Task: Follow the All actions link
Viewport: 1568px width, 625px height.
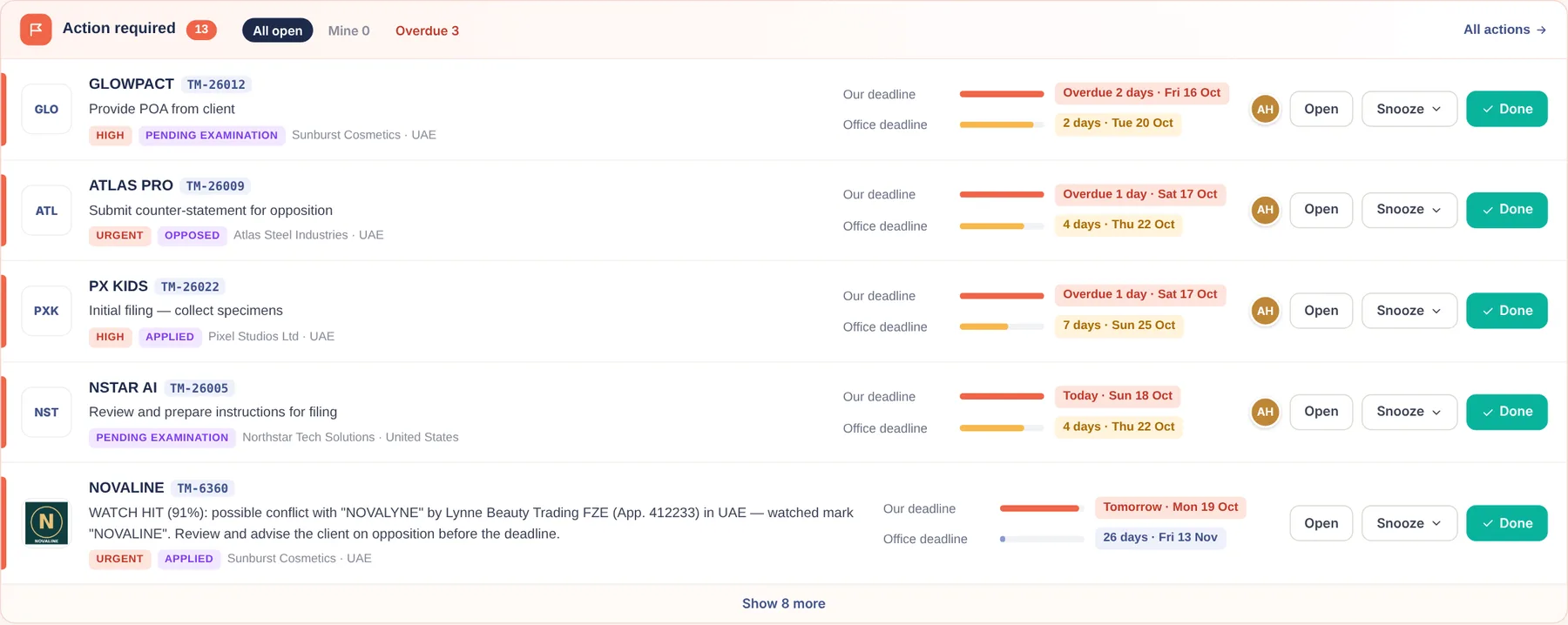Action: coord(1504,30)
